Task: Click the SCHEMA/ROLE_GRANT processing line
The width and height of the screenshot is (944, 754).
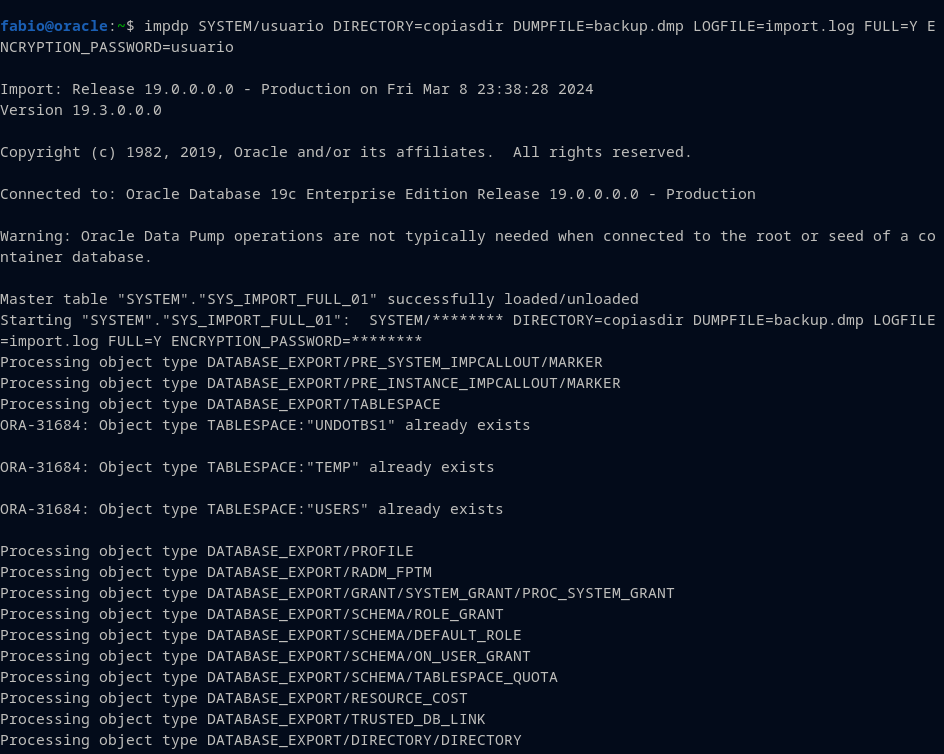Action: (251, 614)
